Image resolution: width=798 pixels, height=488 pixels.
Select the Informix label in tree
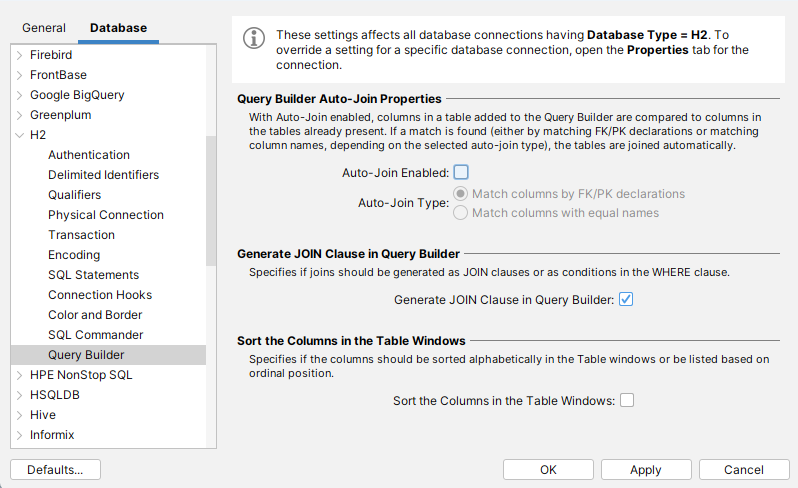[52, 435]
